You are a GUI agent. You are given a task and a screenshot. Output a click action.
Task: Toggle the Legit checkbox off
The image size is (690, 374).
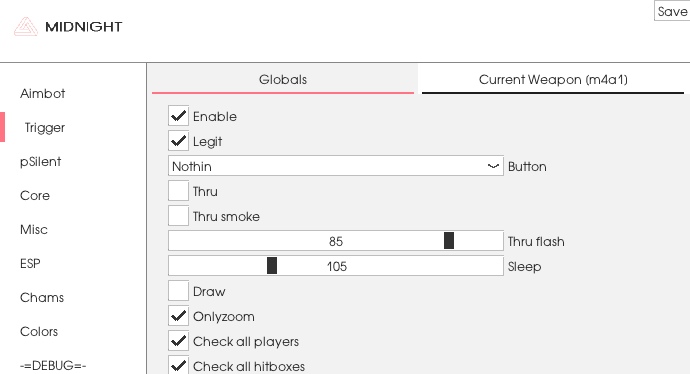[x=178, y=141]
